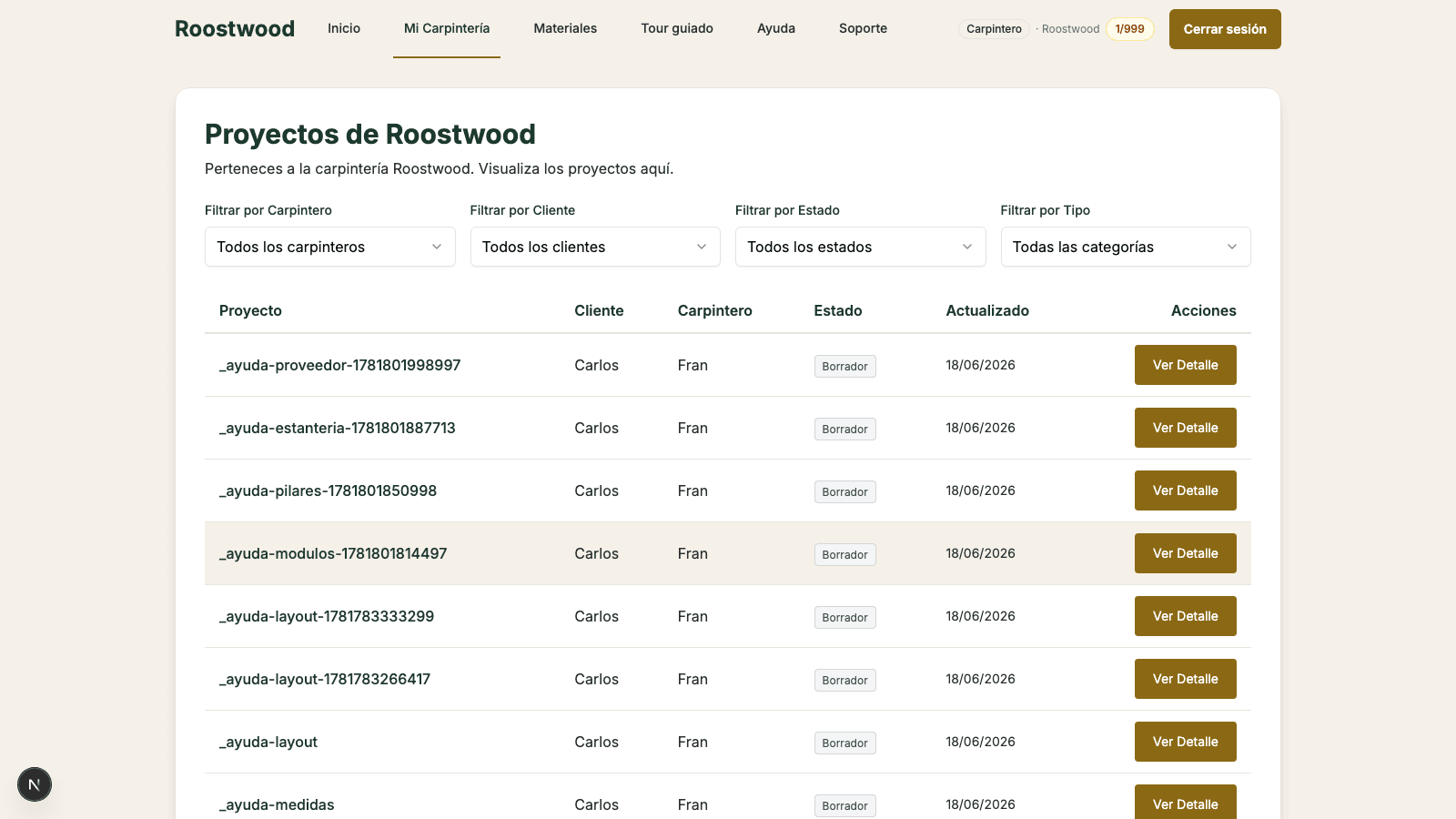Viewport: 1456px width, 819px height.
Task: Open the Materiales navigation item
Action: coord(565,28)
